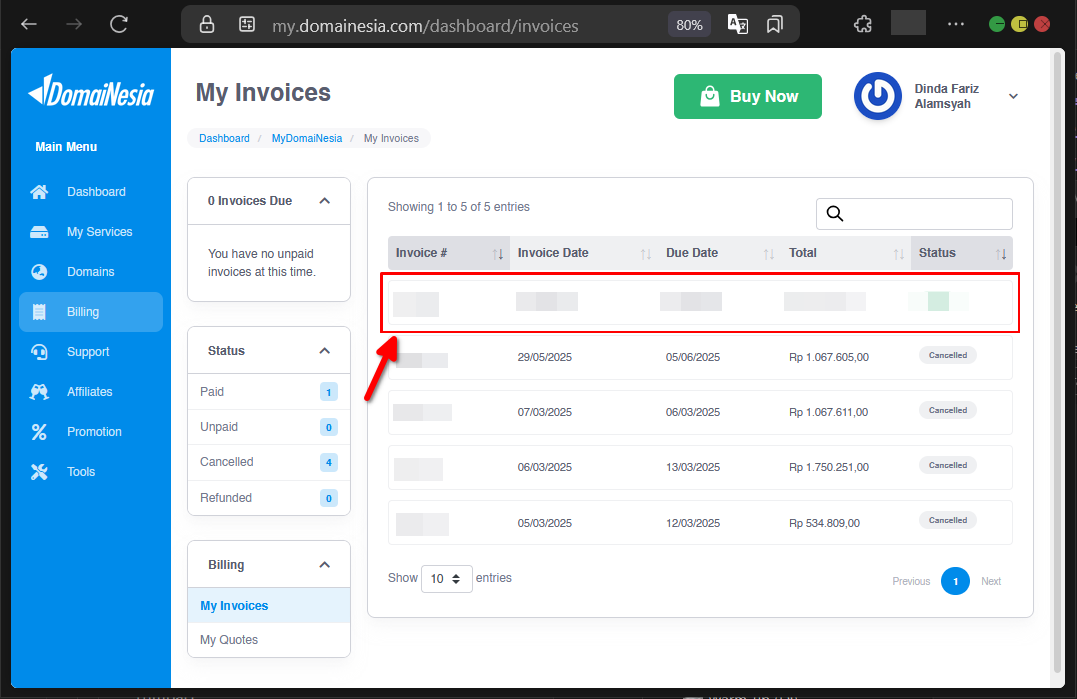Click the Tools wrench icon

click(x=39, y=472)
